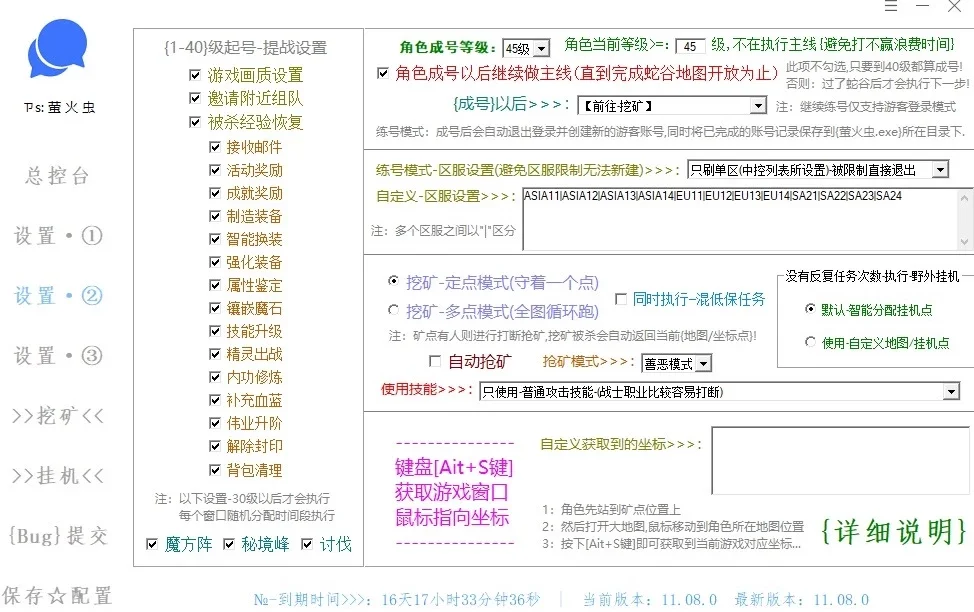Toggle 补充血蓝 checkbox
This screenshot has width=974, height=612.
tap(215, 400)
